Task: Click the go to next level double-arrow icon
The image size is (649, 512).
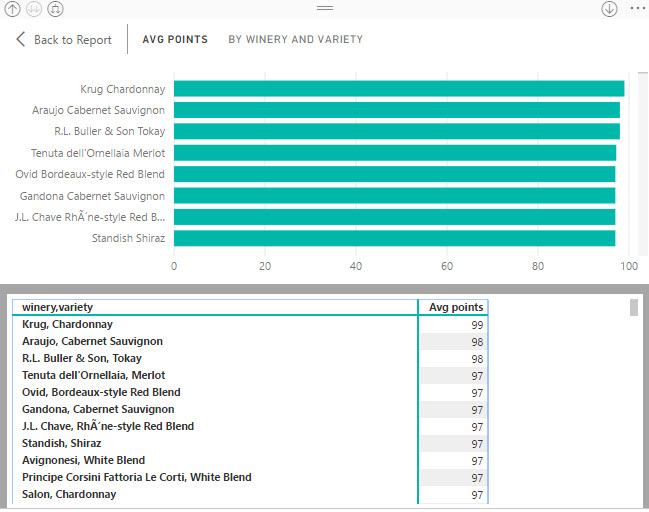Action: 34,9
